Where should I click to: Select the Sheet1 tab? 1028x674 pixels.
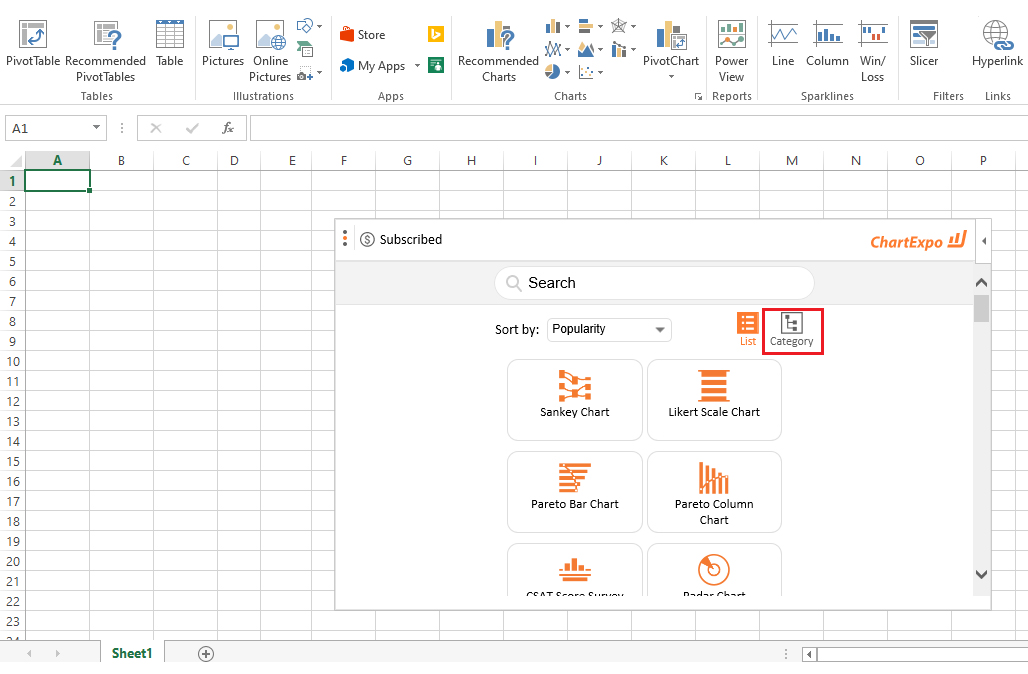click(132, 653)
